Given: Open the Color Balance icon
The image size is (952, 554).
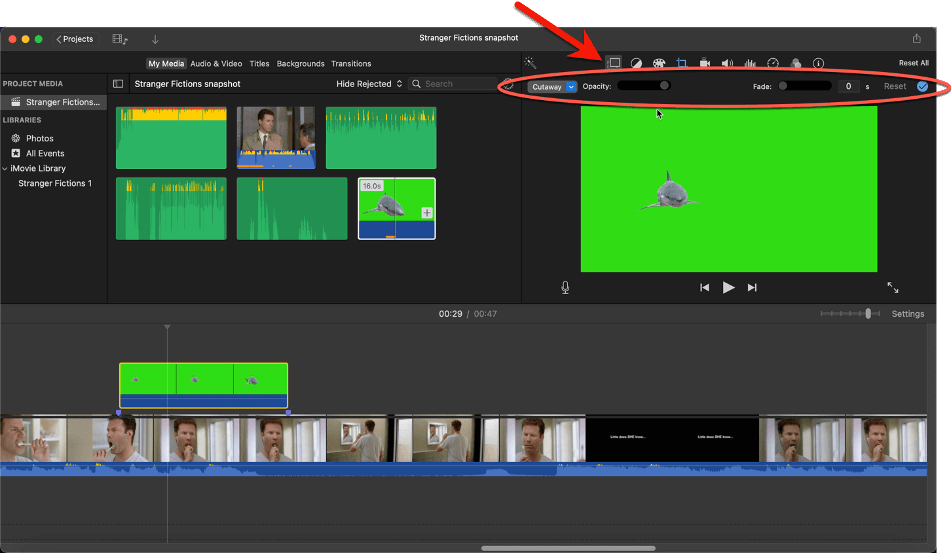Looking at the screenshot, I should pos(636,63).
